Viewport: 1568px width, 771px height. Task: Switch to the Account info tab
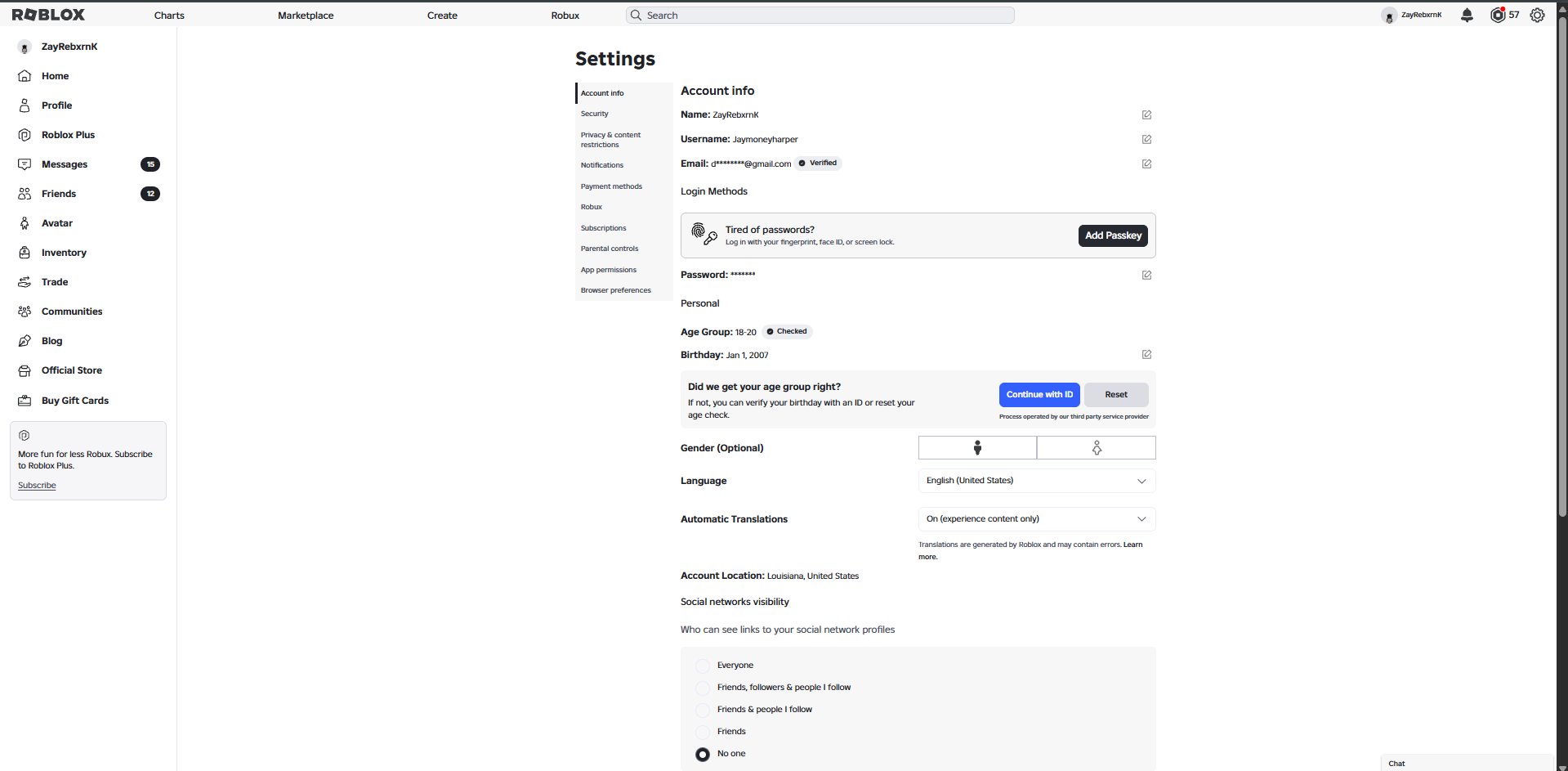coord(624,93)
